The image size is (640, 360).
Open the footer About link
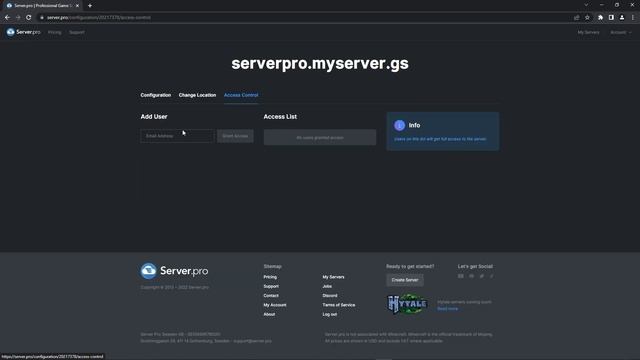coord(269,314)
